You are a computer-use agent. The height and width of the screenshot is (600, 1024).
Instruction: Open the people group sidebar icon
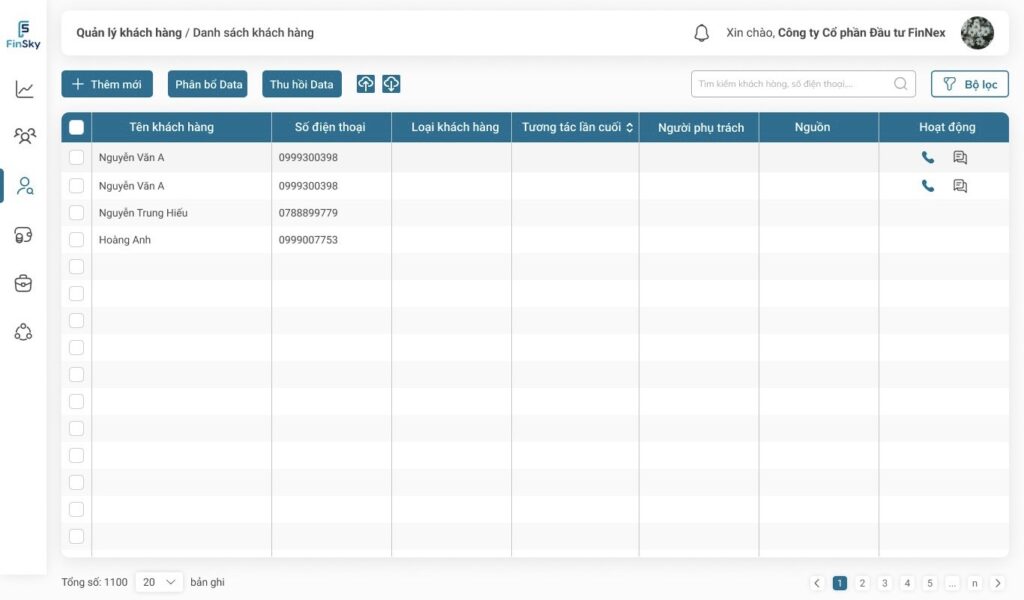[x=24, y=136]
